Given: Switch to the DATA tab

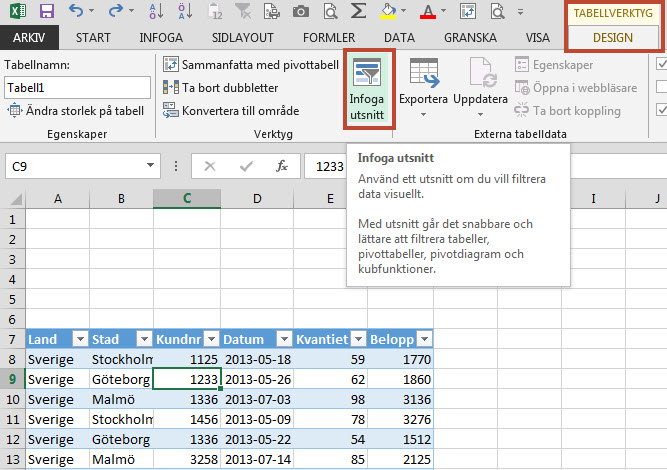Looking at the screenshot, I should (399, 37).
